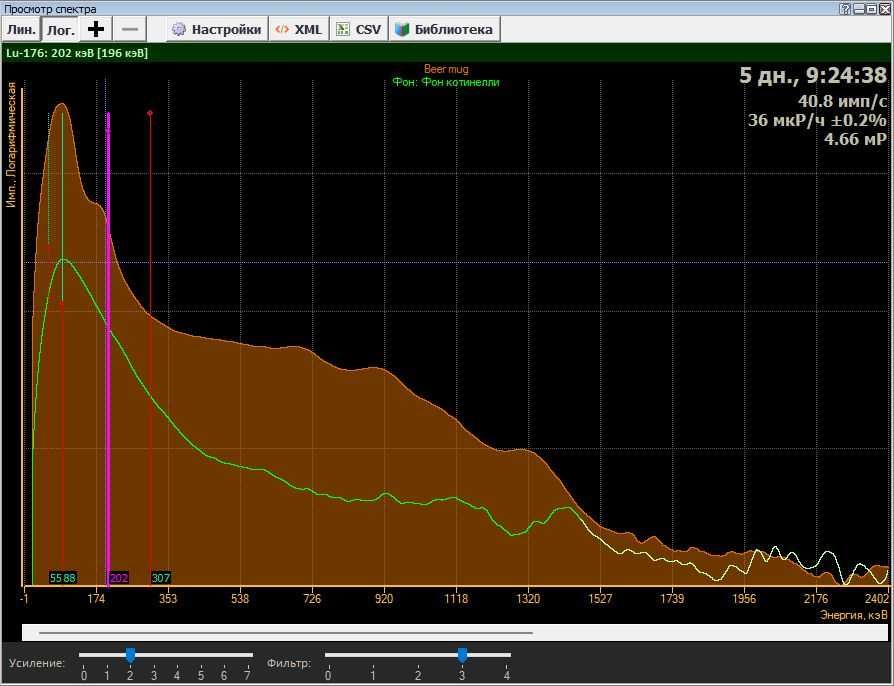Viewport: 894px width, 686px height.
Task: Close the Просмотр спектра window
Action: (x=884, y=9)
